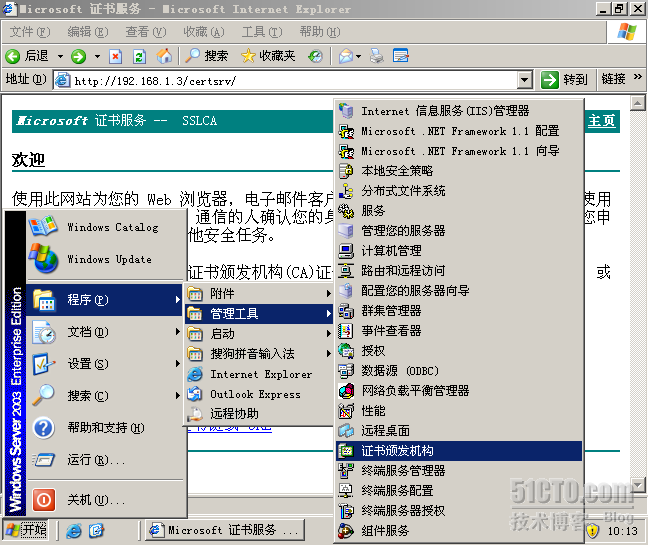Click 关机(U)... shutdown in Start menu
Viewport: 648px width, 545px height.
tap(105, 500)
